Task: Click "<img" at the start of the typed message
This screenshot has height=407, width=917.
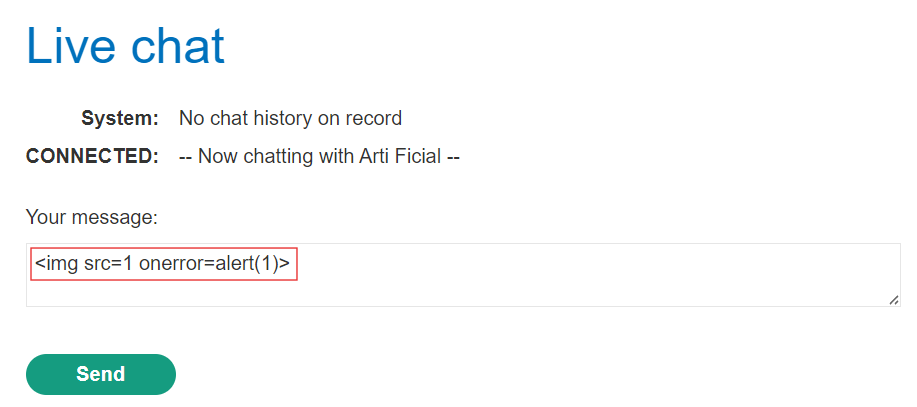Action: [55, 265]
